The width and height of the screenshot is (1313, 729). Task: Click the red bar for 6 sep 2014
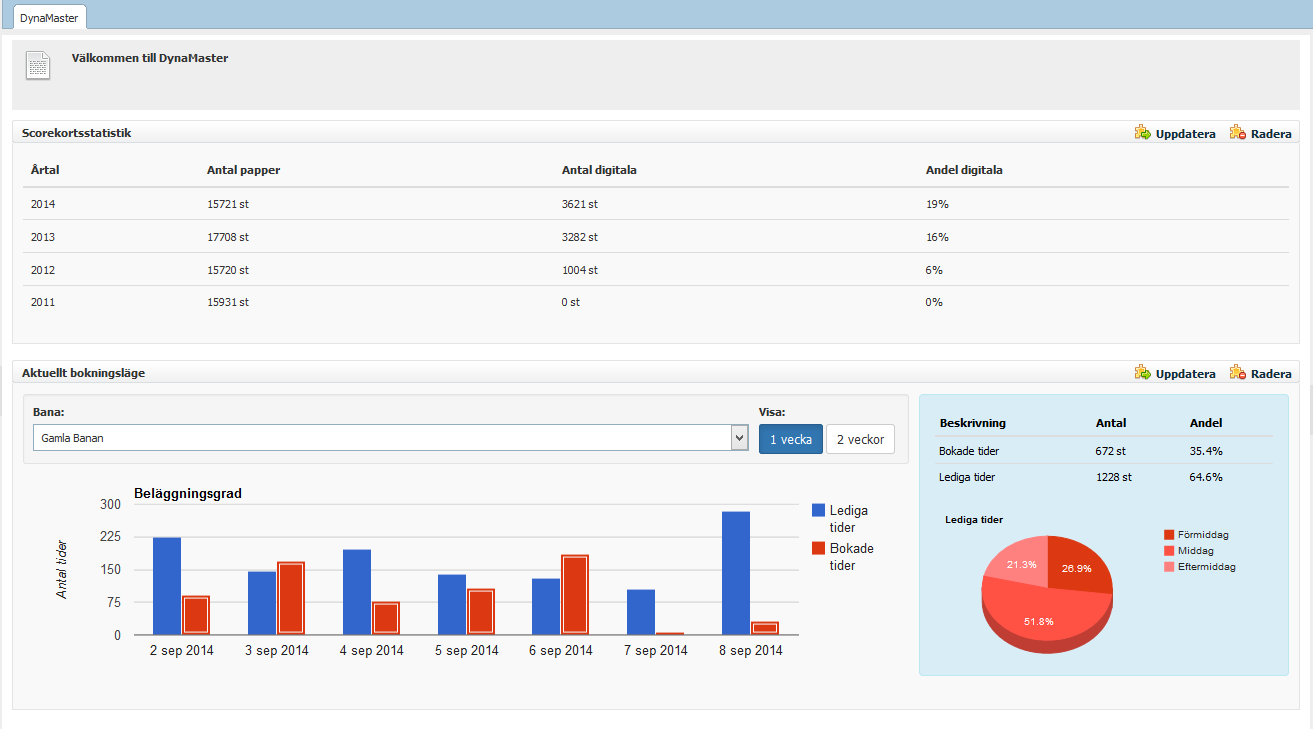tap(575, 594)
